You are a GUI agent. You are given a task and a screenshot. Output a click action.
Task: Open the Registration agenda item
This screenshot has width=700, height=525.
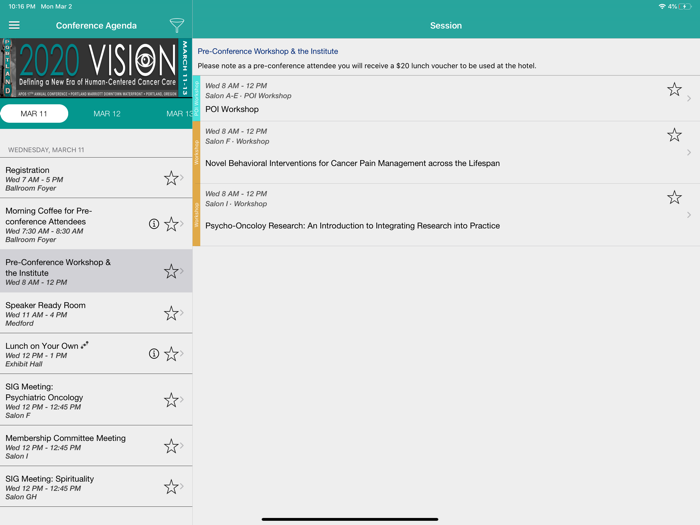(x=96, y=179)
